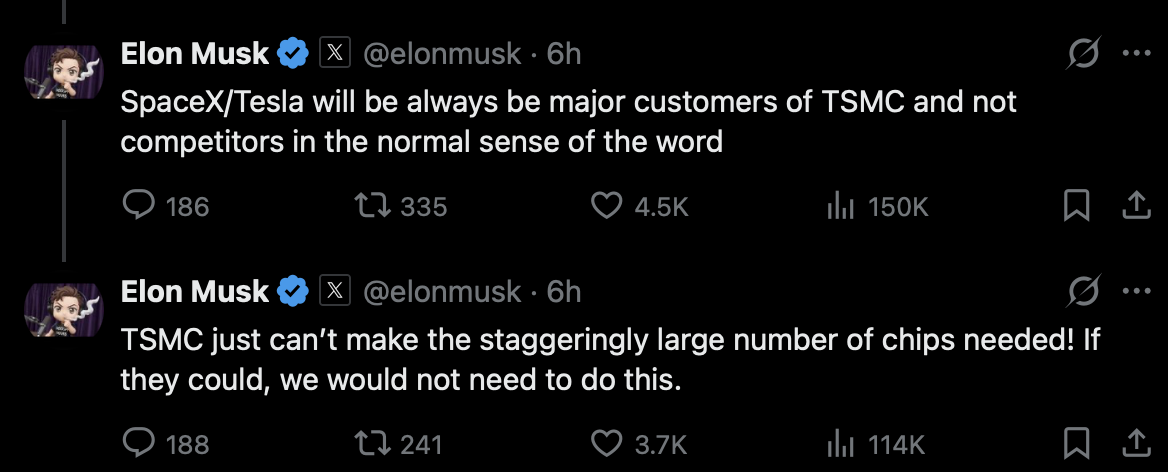View analytics for the 114K views tweet
The image size is (1168, 472).
pos(837,443)
